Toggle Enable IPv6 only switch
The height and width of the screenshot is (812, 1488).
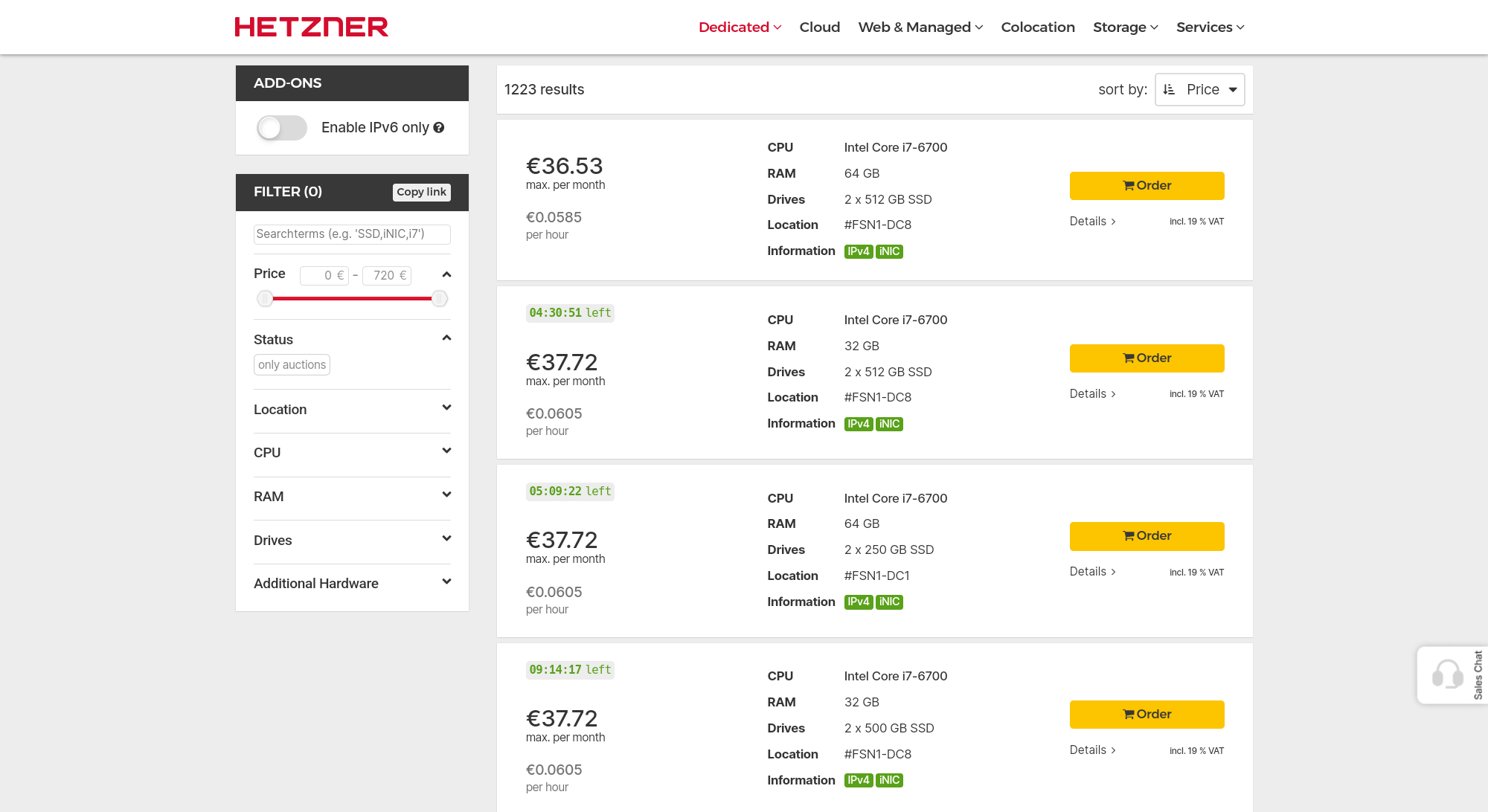[280, 127]
